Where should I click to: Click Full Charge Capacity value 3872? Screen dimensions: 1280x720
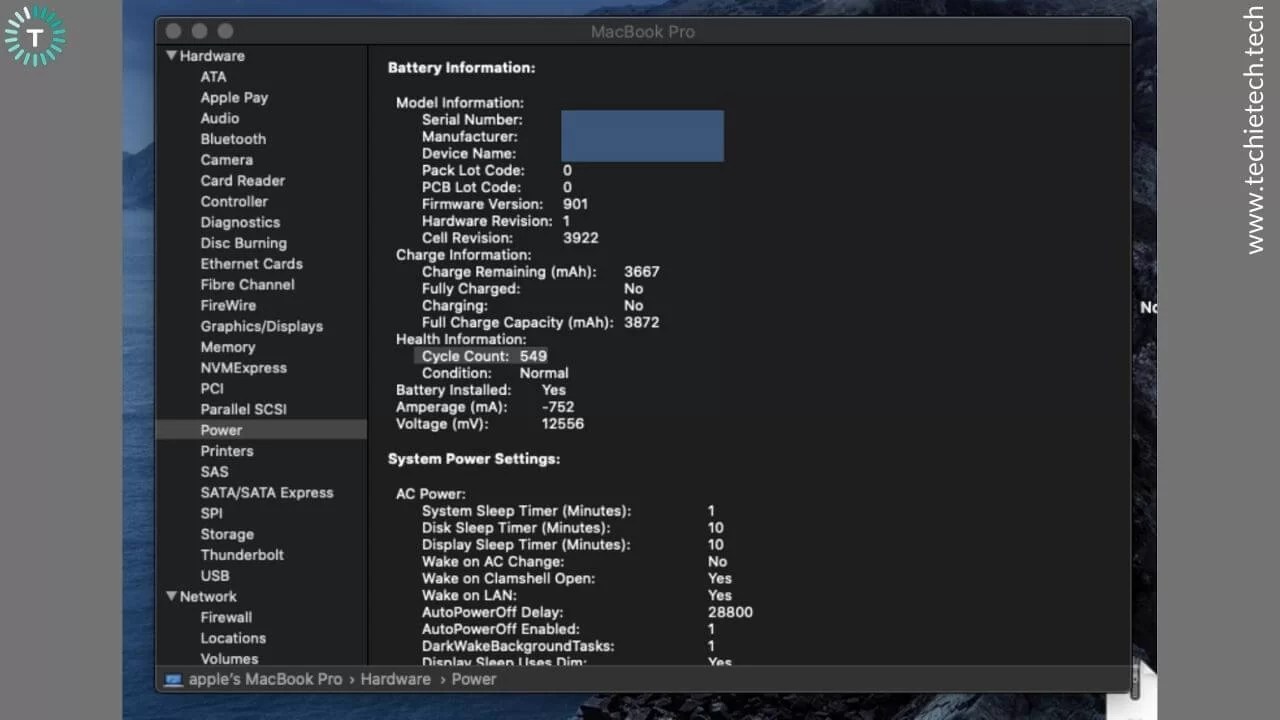642,323
